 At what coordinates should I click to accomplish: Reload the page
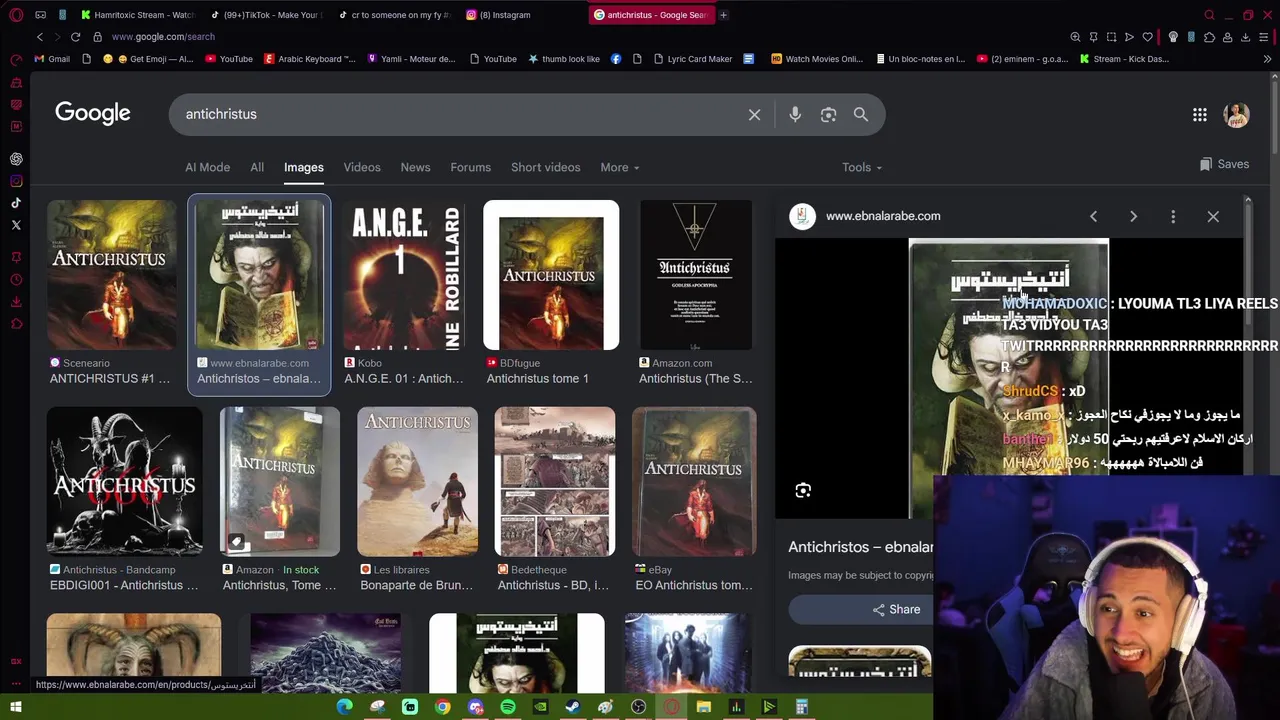tap(76, 37)
